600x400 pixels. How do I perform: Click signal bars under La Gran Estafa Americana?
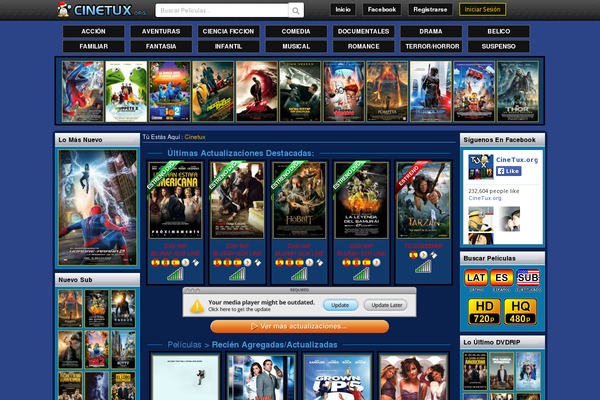point(175,274)
